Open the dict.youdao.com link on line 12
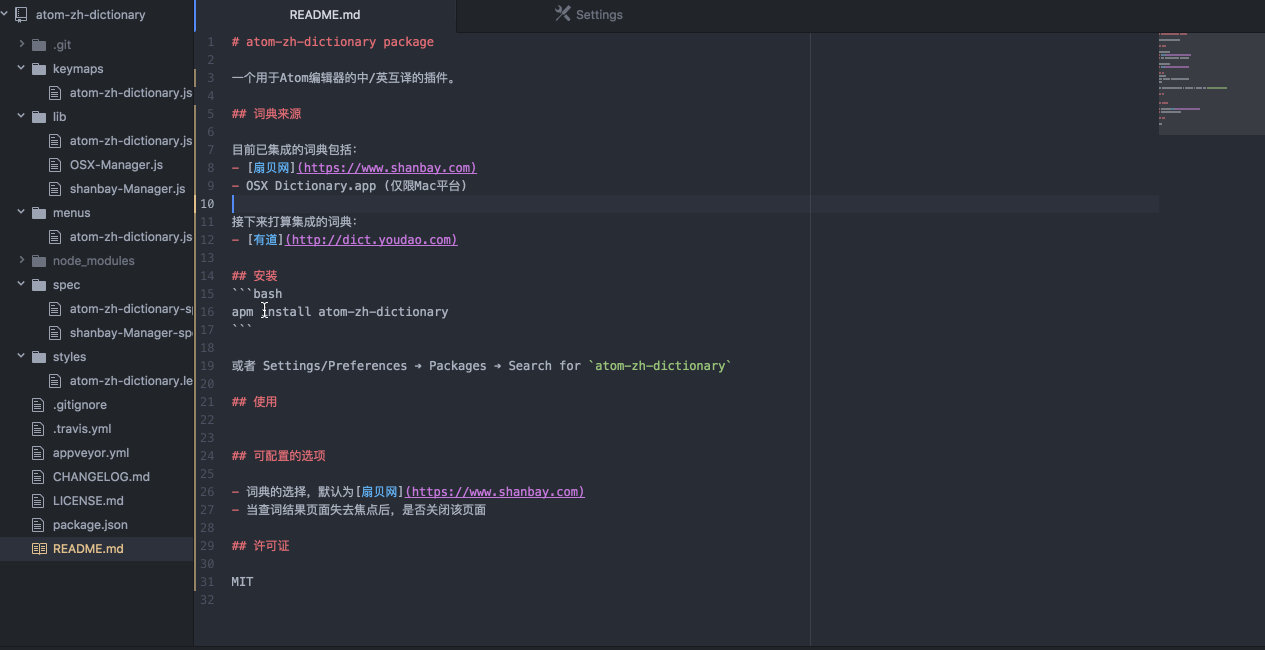1265x650 pixels. tap(371, 240)
